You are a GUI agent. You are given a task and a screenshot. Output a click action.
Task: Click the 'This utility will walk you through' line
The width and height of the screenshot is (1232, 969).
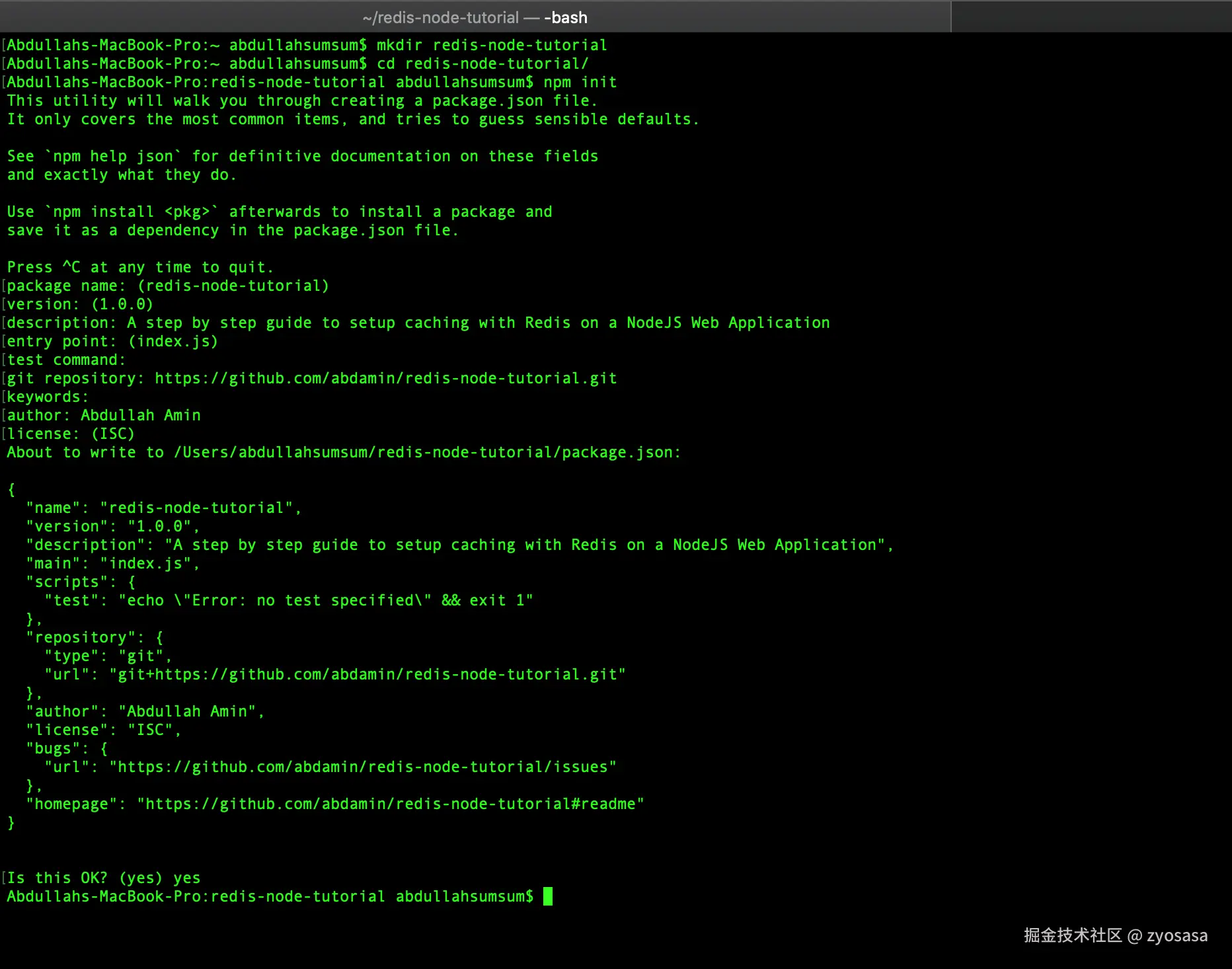tap(302, 100)
